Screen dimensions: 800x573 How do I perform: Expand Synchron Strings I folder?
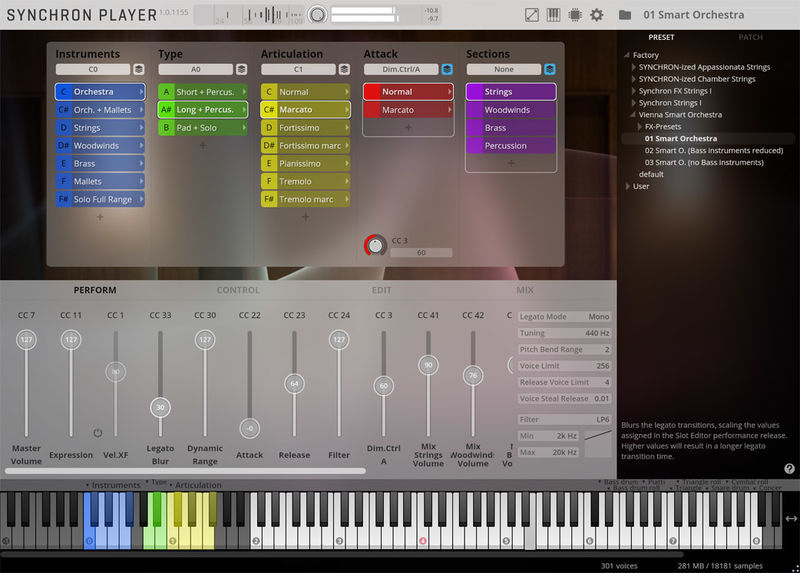click(634, 103)
